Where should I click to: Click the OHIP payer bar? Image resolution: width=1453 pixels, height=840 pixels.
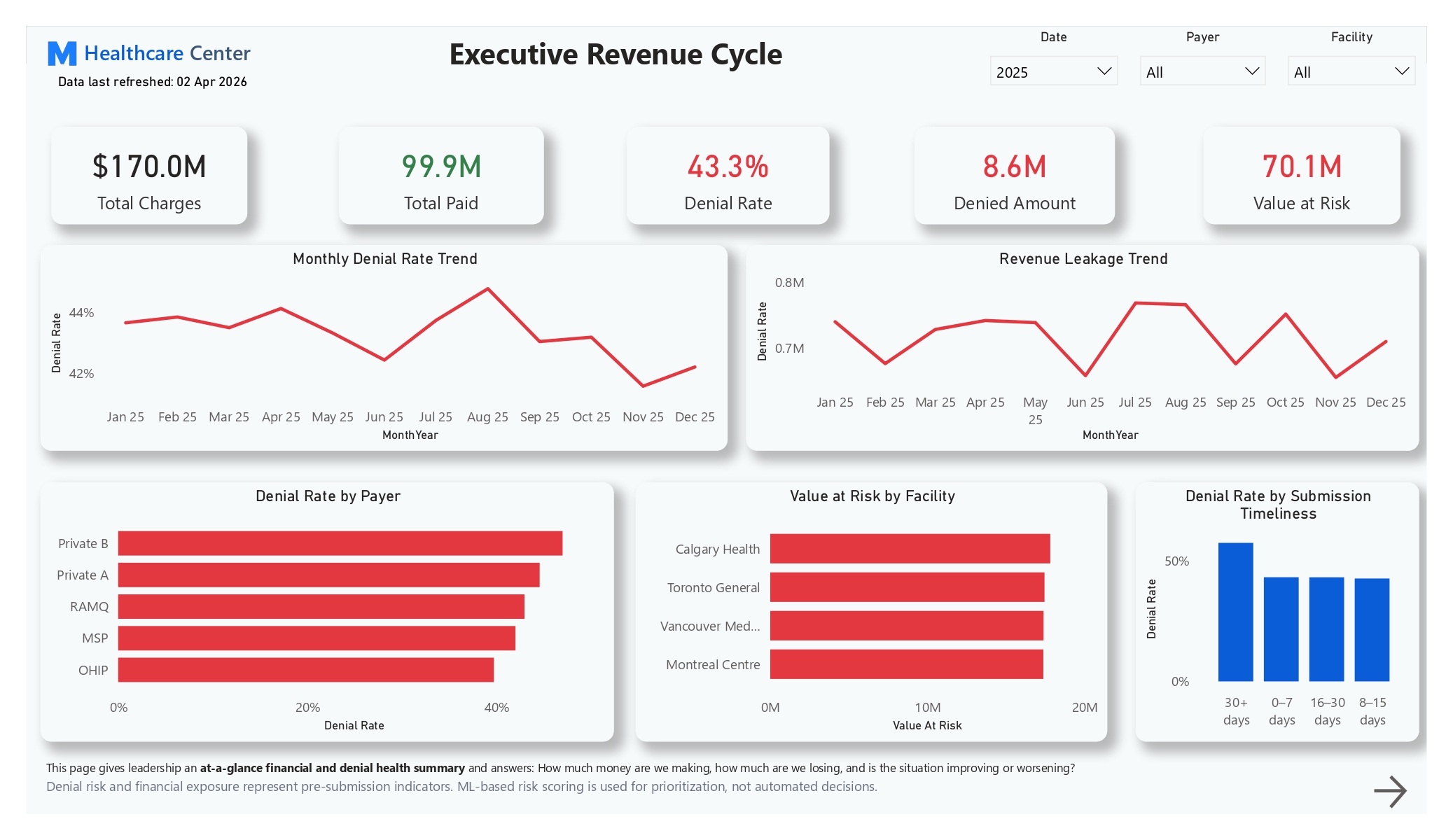pos(306,669)
